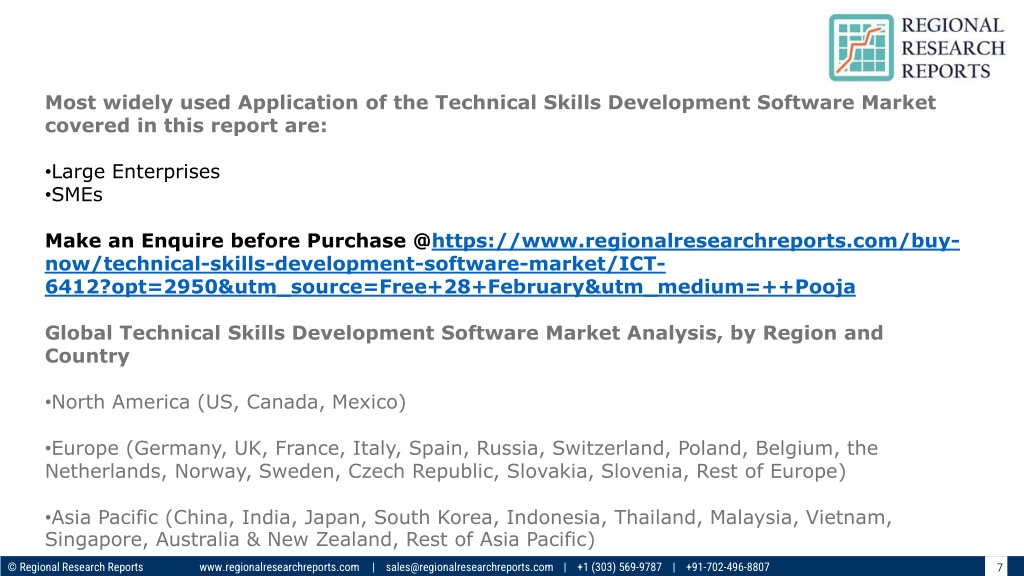Click the slide page number 7
Viewport: 1024px width, 576px height.
999,568
